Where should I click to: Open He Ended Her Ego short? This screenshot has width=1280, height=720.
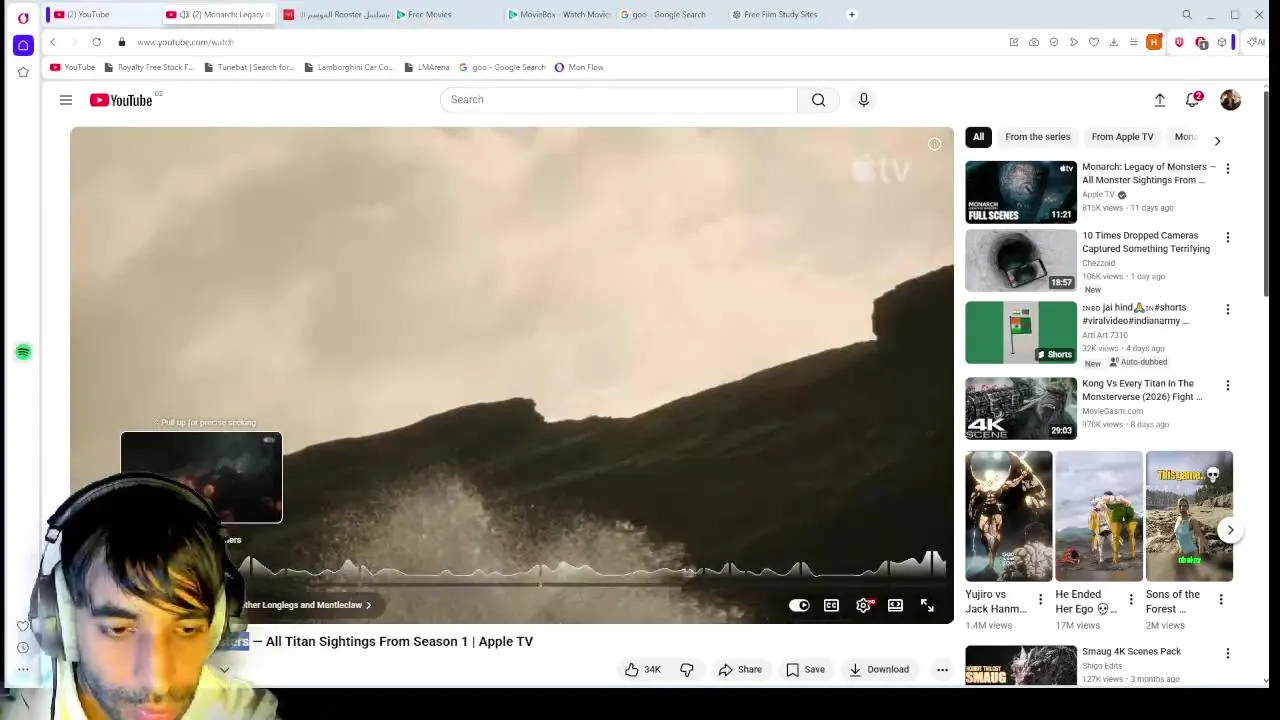pos(1098,516)
